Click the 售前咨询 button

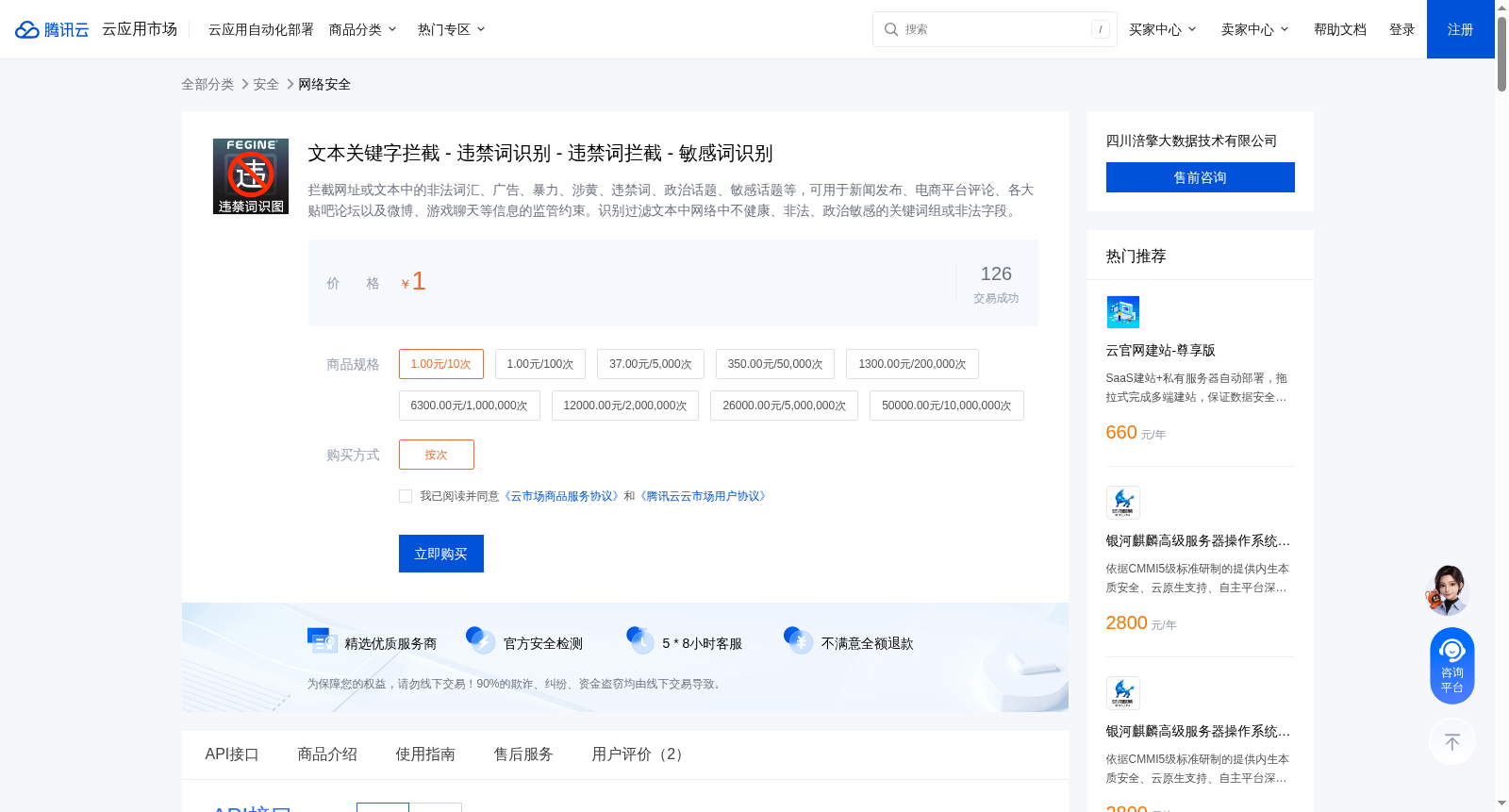1201,177
